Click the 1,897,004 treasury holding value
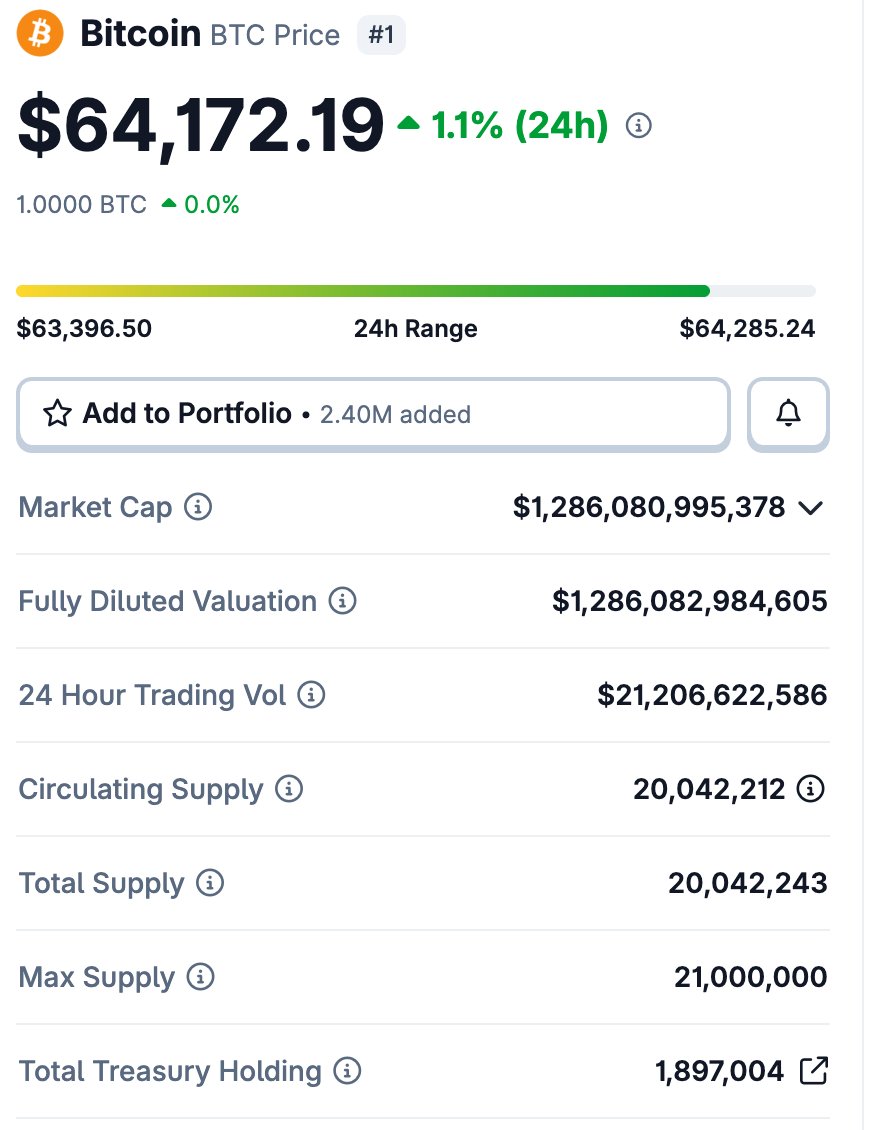Viewport: 876px width, 1130px height. click(x=719, y=1071)
